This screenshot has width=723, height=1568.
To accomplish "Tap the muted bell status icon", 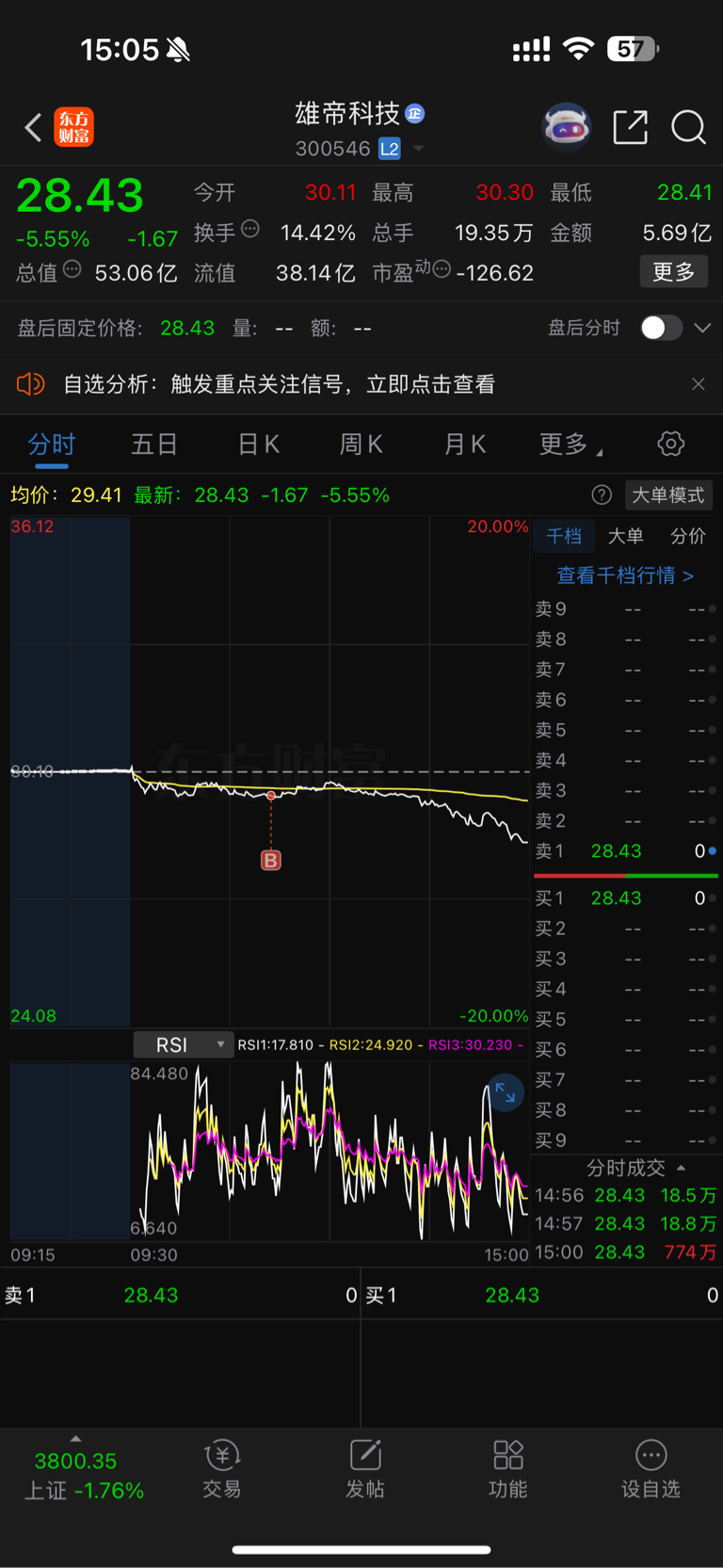I will (x=178, y=49).
